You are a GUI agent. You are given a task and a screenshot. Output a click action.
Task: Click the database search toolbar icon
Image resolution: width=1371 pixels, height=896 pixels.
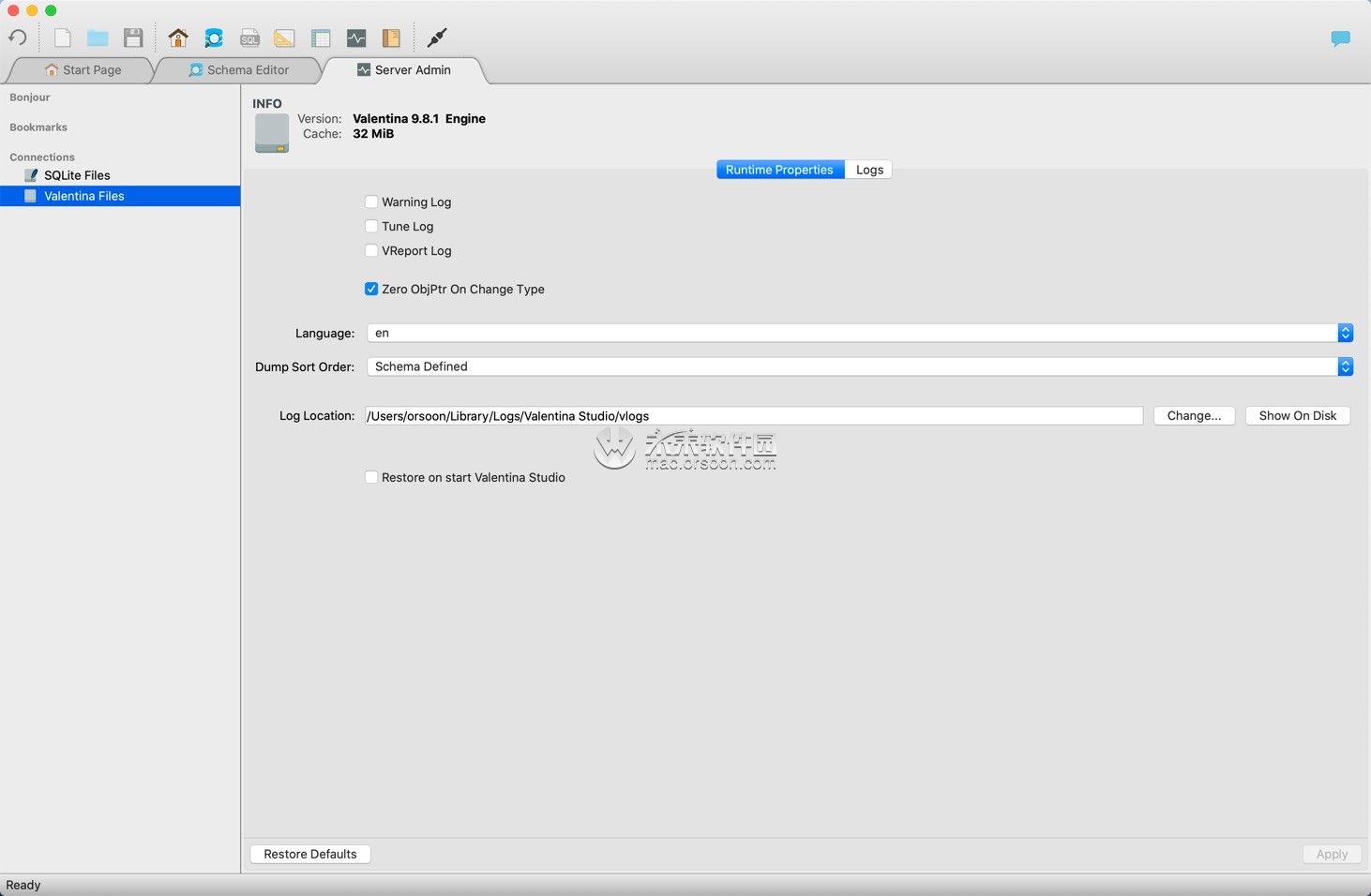coord(214,37)
